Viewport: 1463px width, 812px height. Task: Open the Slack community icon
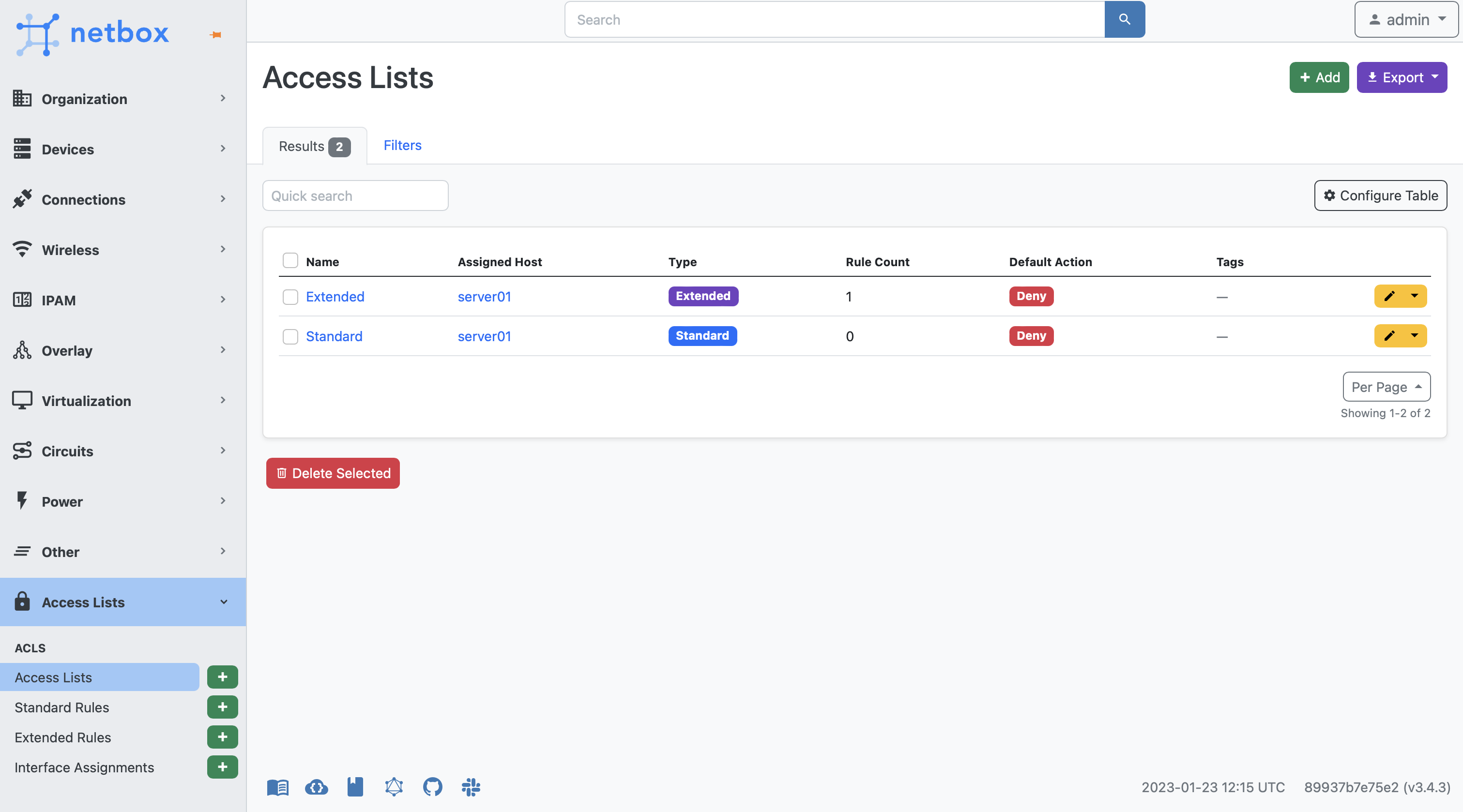471,788
